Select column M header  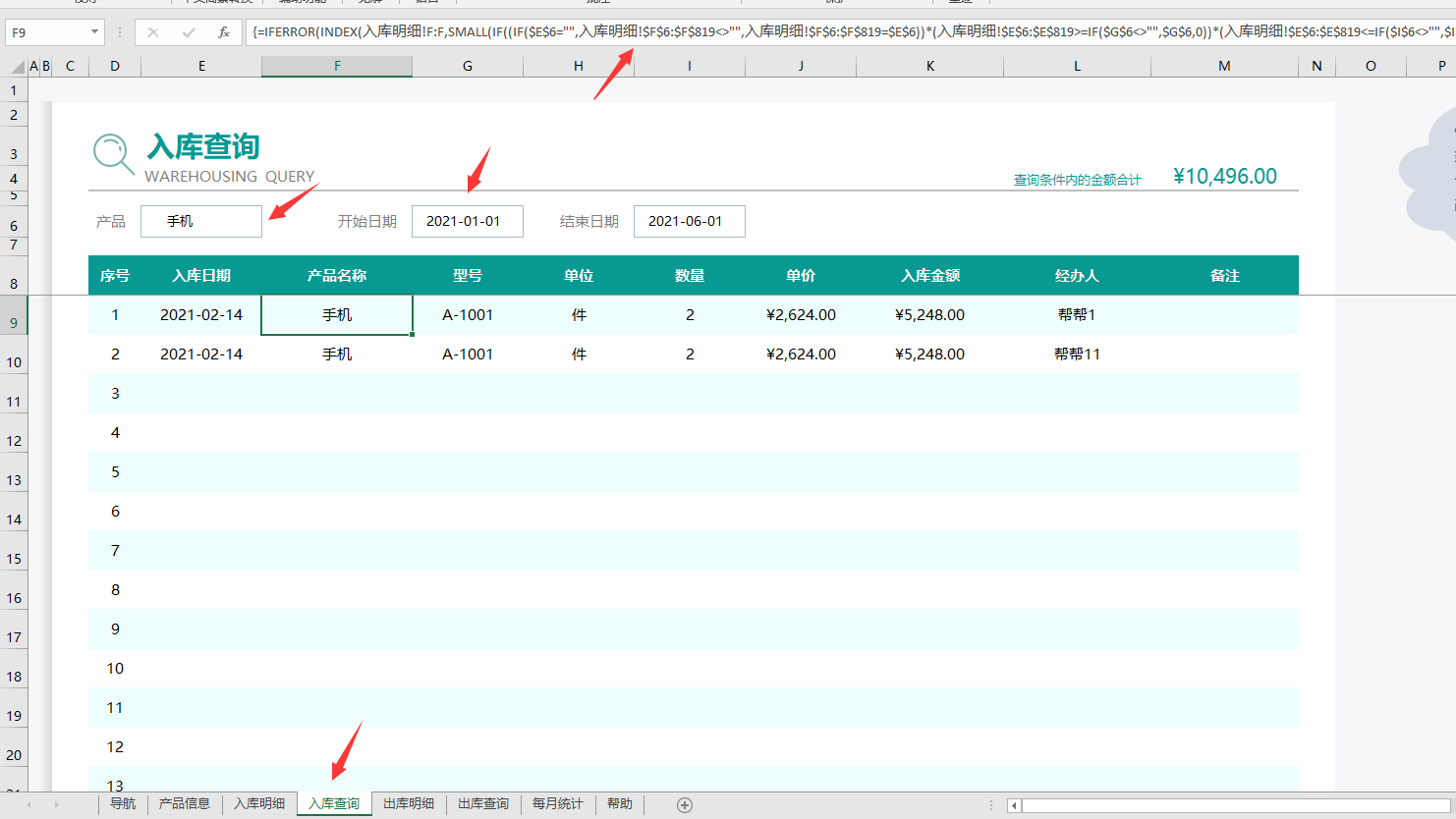point(1224,66)
